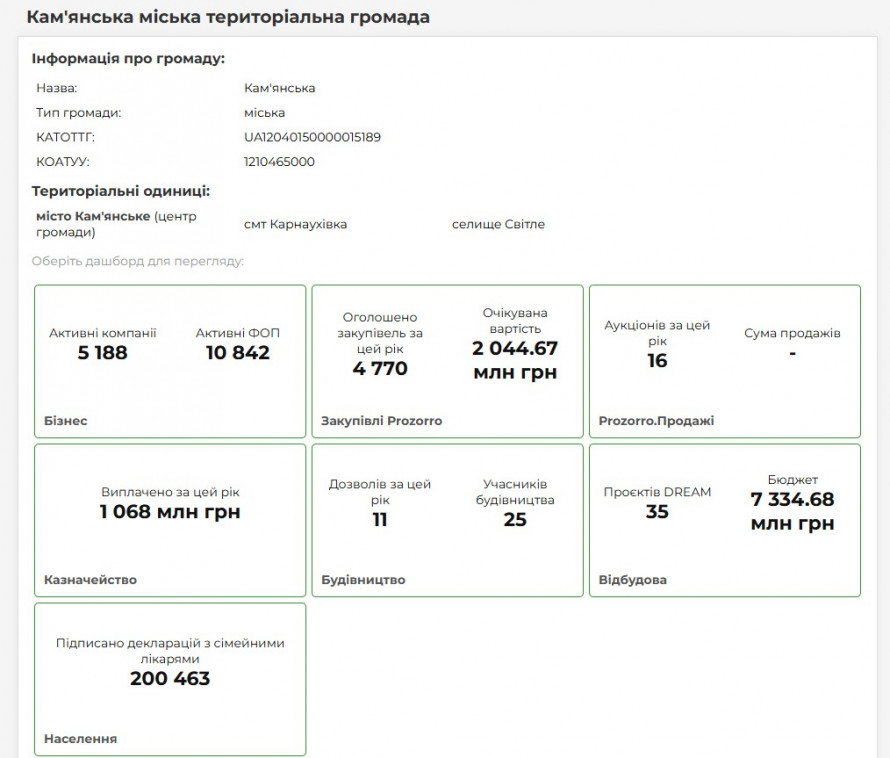Click signed declarations number 200 463

tap(170, 679)
